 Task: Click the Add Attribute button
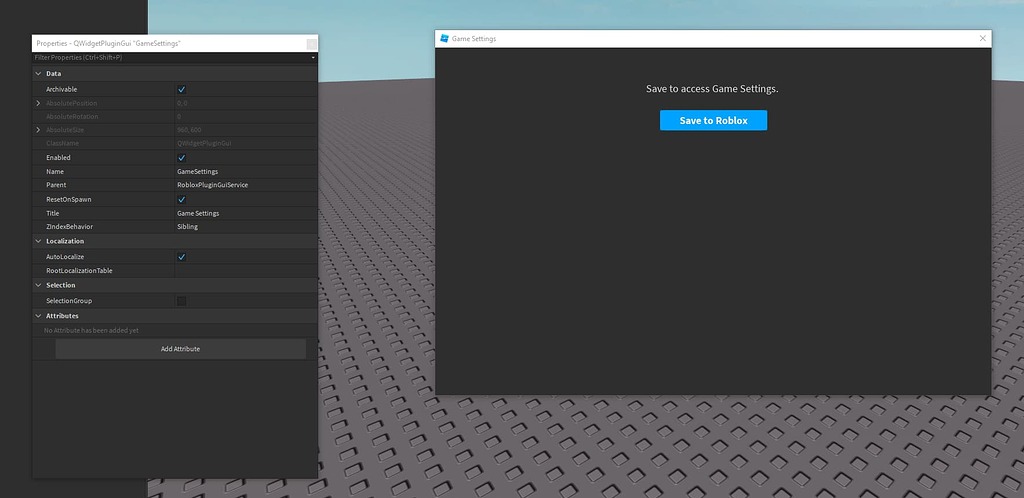click(x=180, y=349)
